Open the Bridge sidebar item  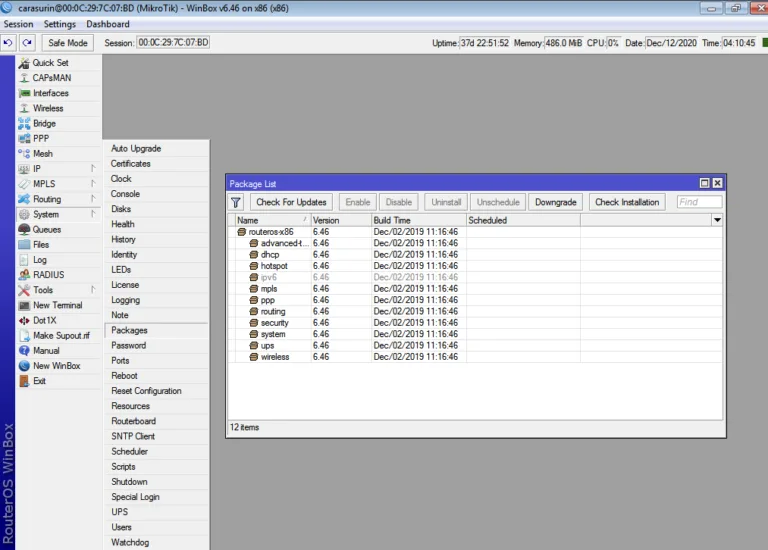click(44, 124)
